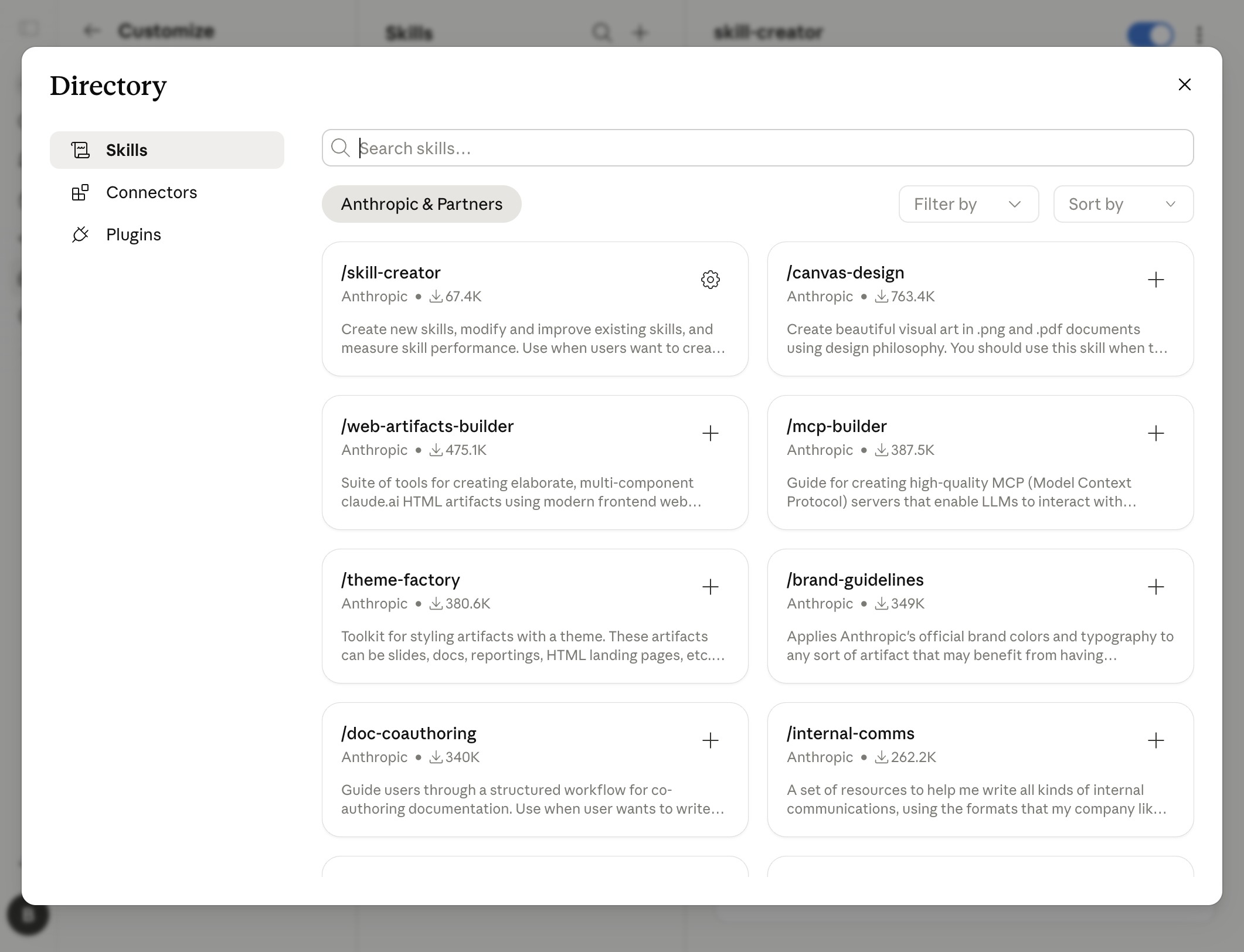
Task: Select the Connectors blocks icon in sidebar
Action: pos(80,192)
